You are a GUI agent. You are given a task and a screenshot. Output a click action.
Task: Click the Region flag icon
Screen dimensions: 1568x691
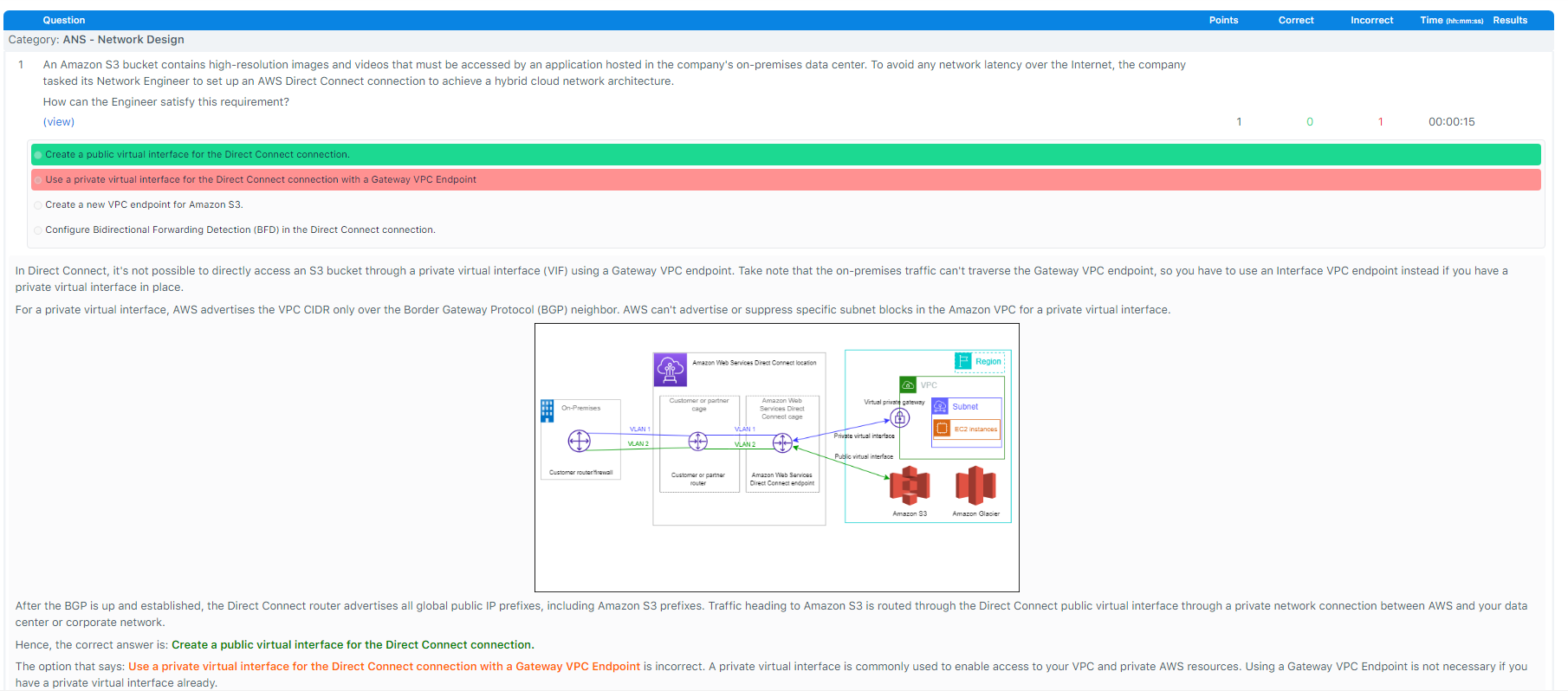click(x=962, y=360)
